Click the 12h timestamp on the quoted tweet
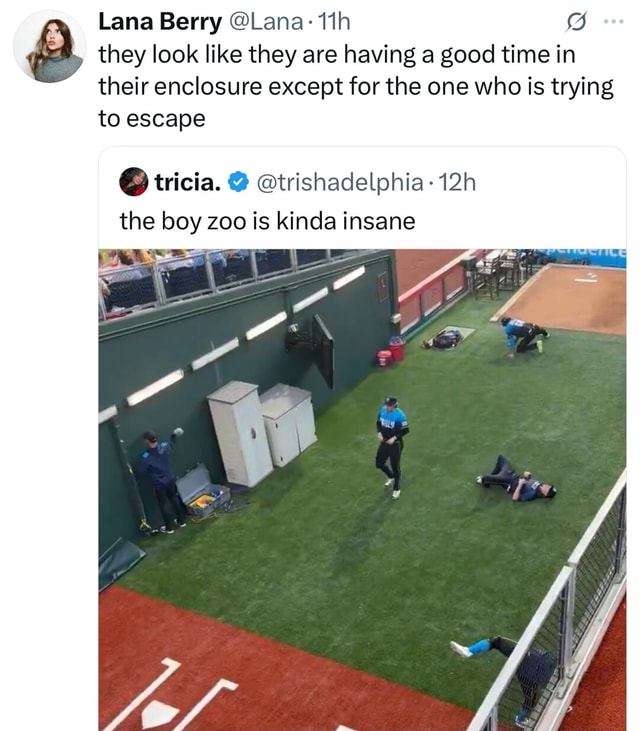640x731 pixels. click(457, 182)
